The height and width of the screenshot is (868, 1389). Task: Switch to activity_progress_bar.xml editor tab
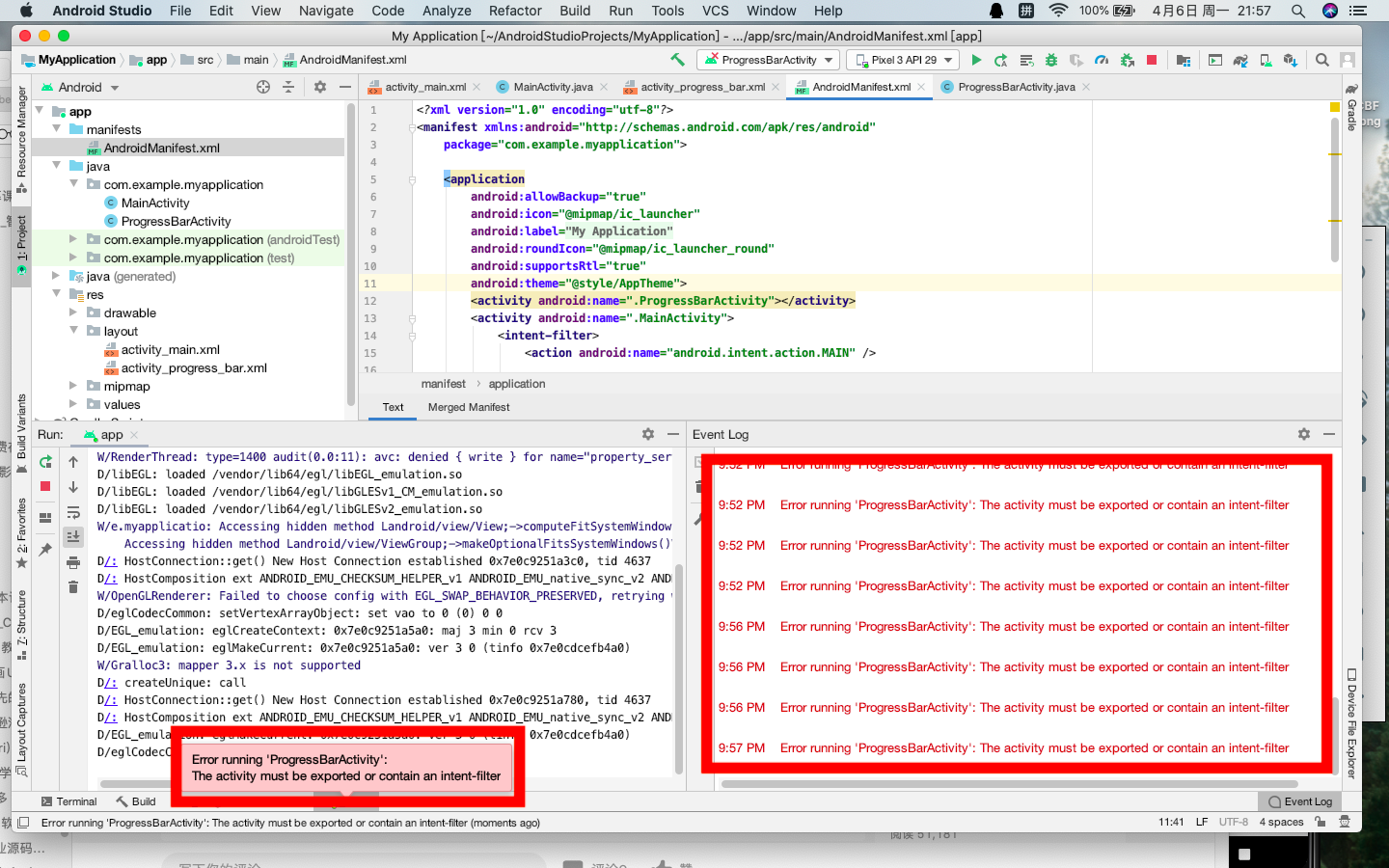pos(702,87)
